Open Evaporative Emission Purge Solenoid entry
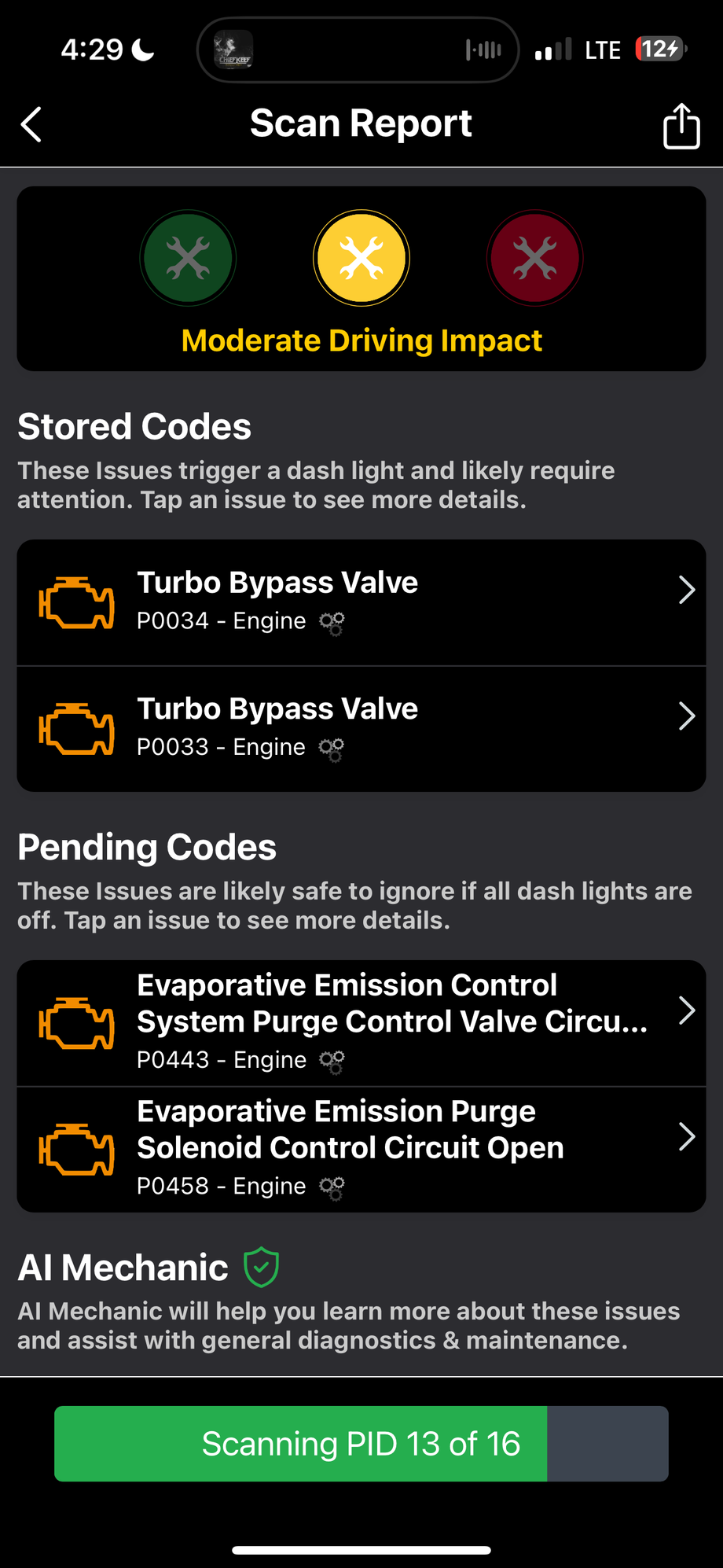The height and width of the screenshot is (1568, 723). click(350, 1130)
